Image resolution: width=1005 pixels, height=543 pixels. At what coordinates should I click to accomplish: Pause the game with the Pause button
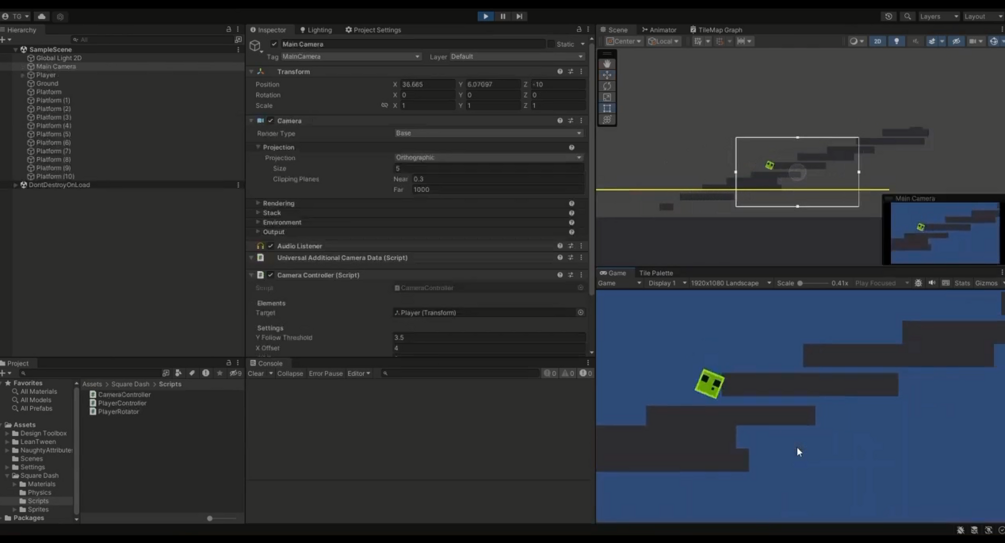pyautogui.click(x=502, y=16)
